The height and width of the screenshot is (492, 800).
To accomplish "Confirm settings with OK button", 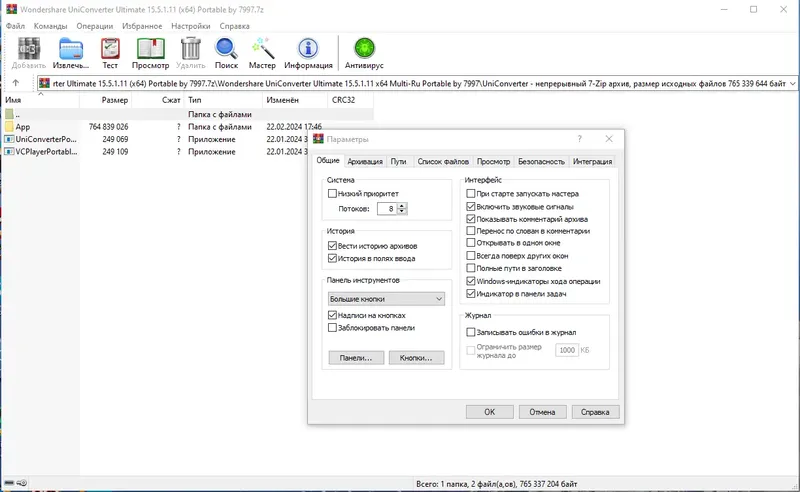I will [x=490, y=412].
